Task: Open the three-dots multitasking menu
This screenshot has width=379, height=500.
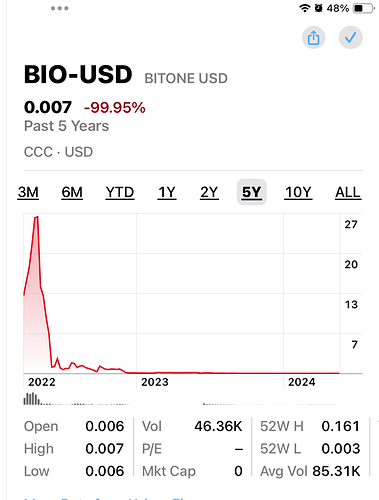Action: point(60,8)
